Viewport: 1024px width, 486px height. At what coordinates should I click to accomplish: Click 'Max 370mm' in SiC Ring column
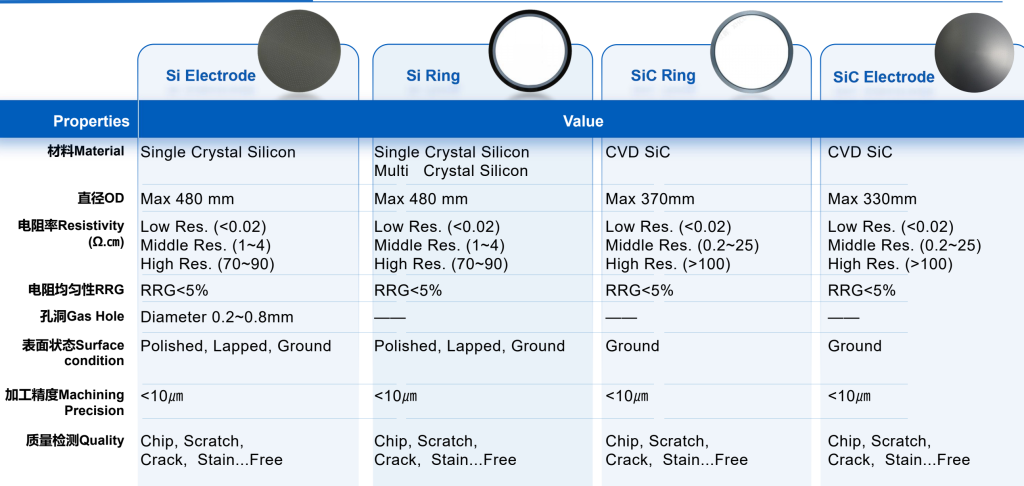pyautogui.click(x=650, y=199)
